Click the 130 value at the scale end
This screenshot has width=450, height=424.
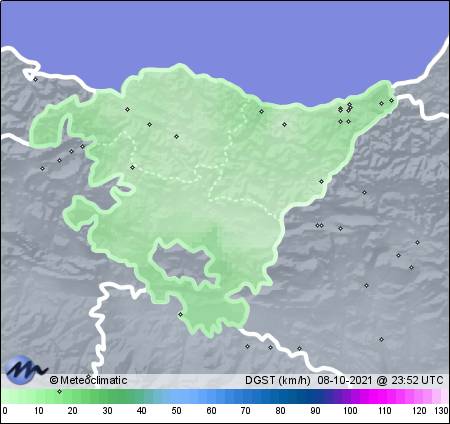tap(441, 411)
